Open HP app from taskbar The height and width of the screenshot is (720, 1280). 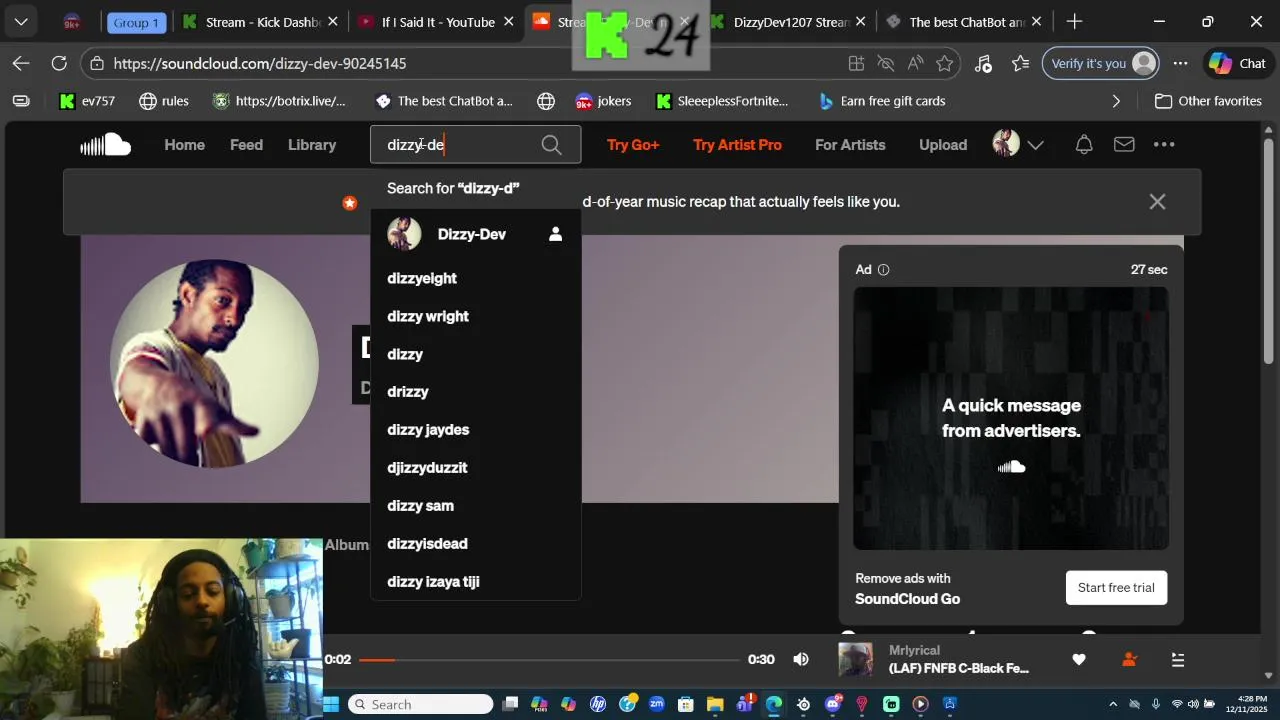(x=598, y=704)
